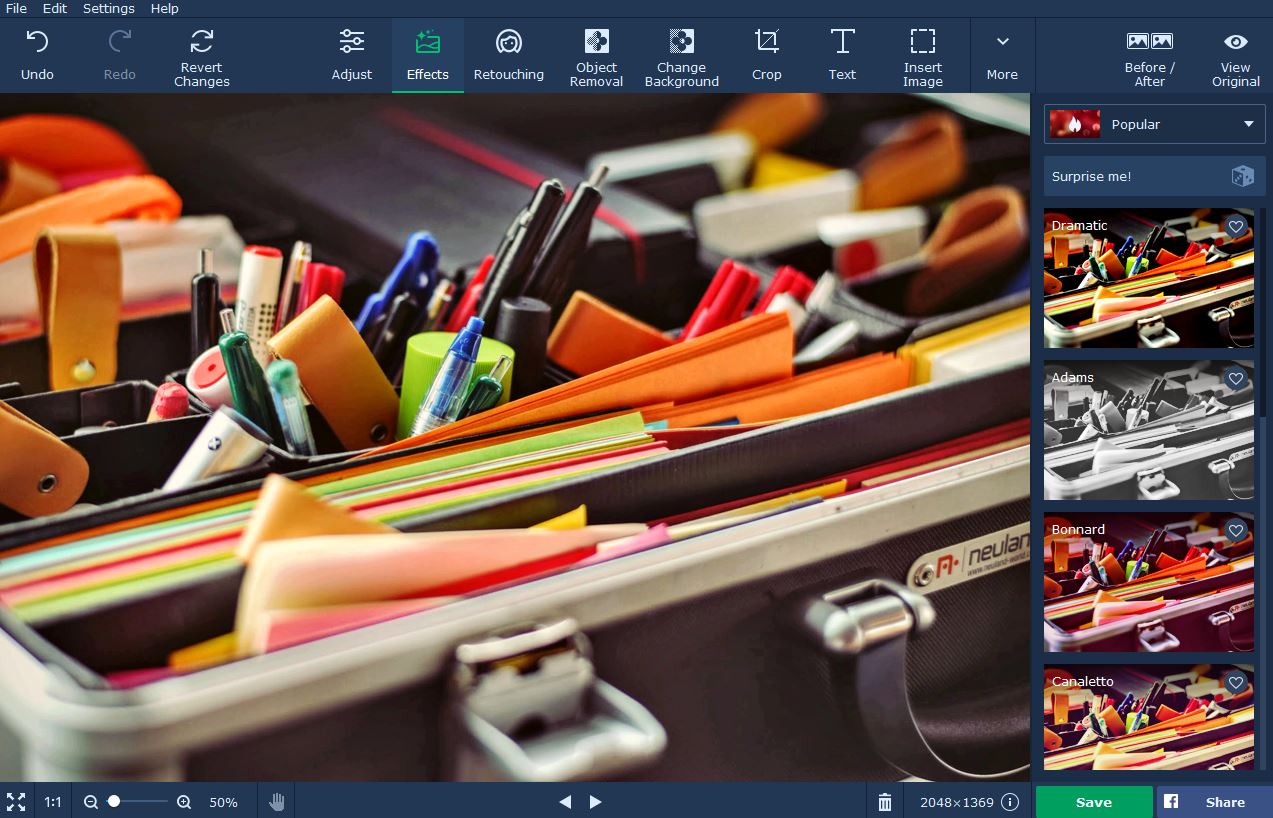Toggle View Original eye icon

coord(1235,56)
